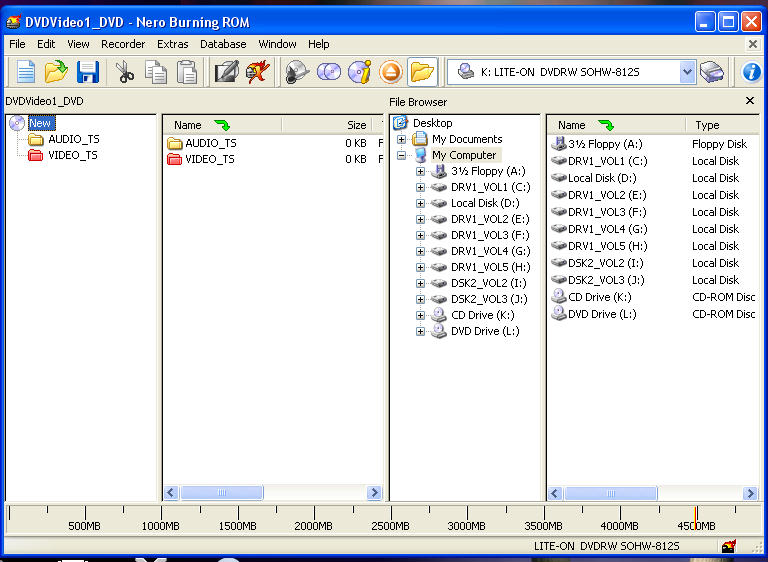Click the Burn compilation flame icon

(x=258, y=72)
